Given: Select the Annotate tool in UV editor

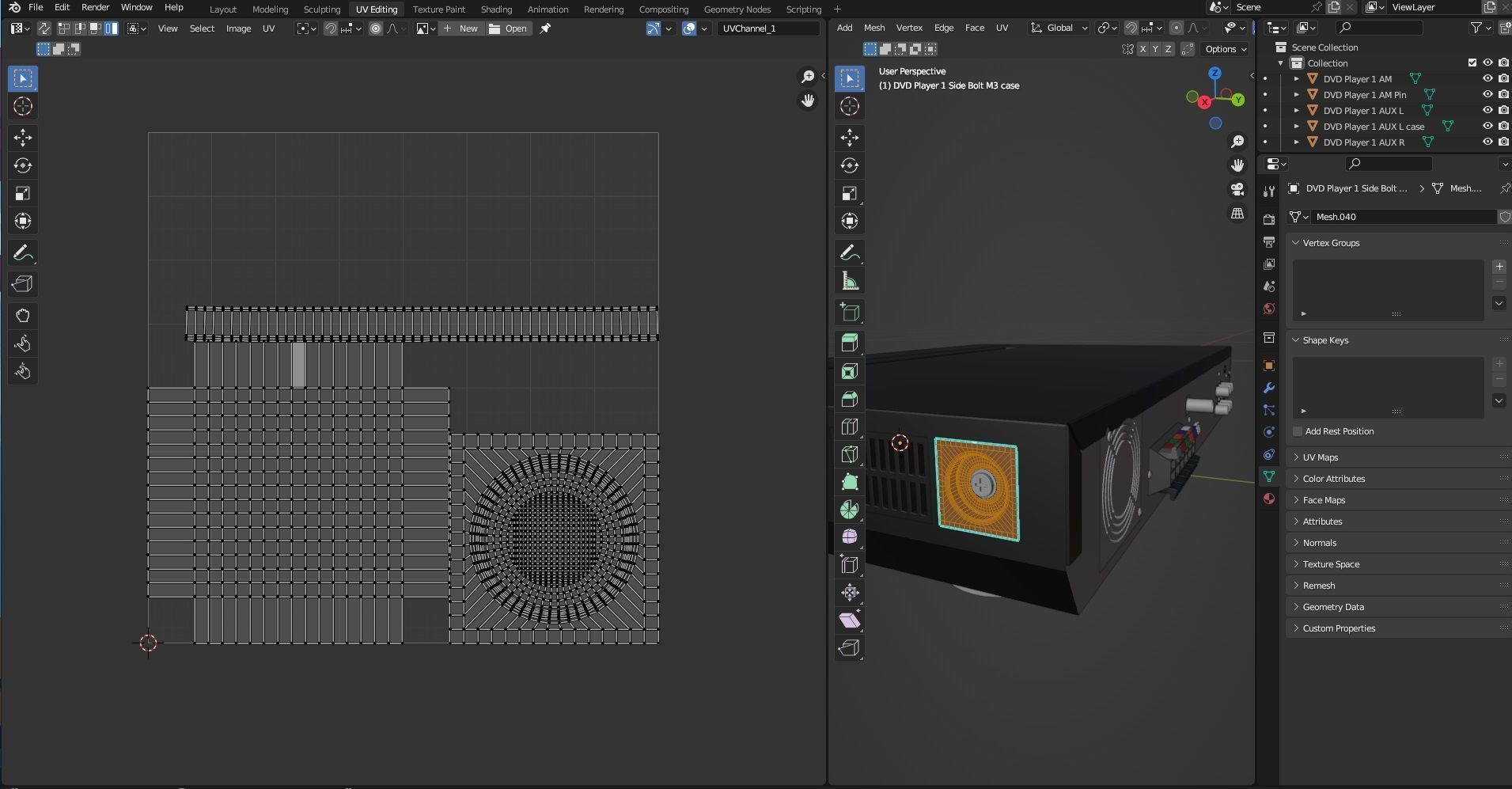Looking at the screenshot, I should coord(23,253).
